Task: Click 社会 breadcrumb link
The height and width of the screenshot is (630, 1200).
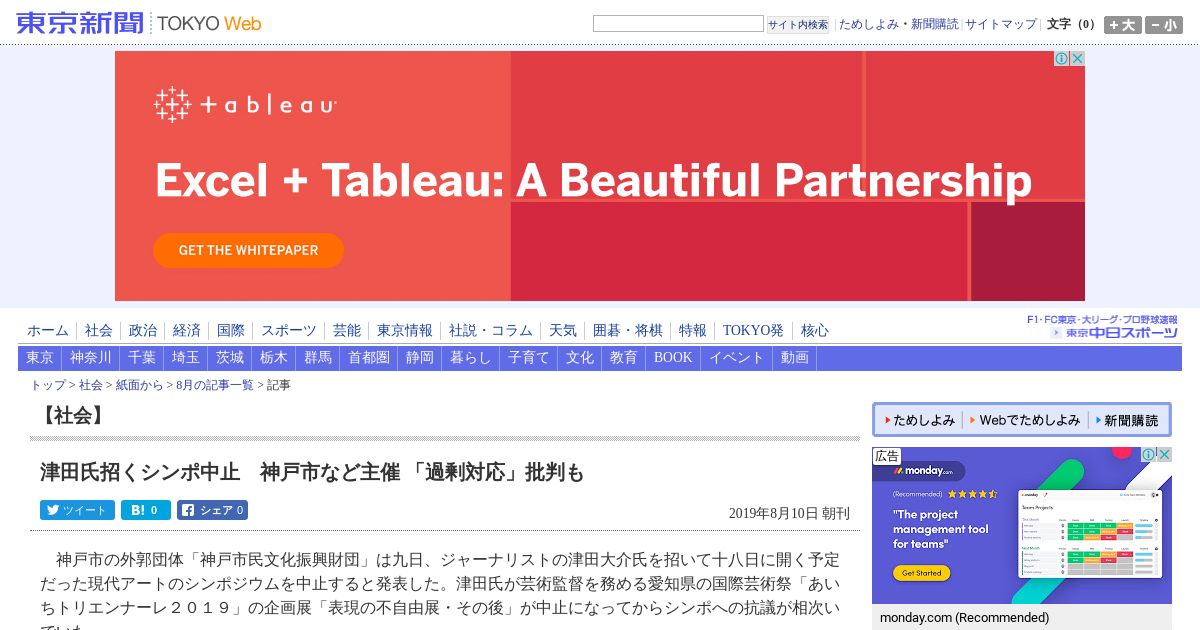Action: tap(91, 385)
